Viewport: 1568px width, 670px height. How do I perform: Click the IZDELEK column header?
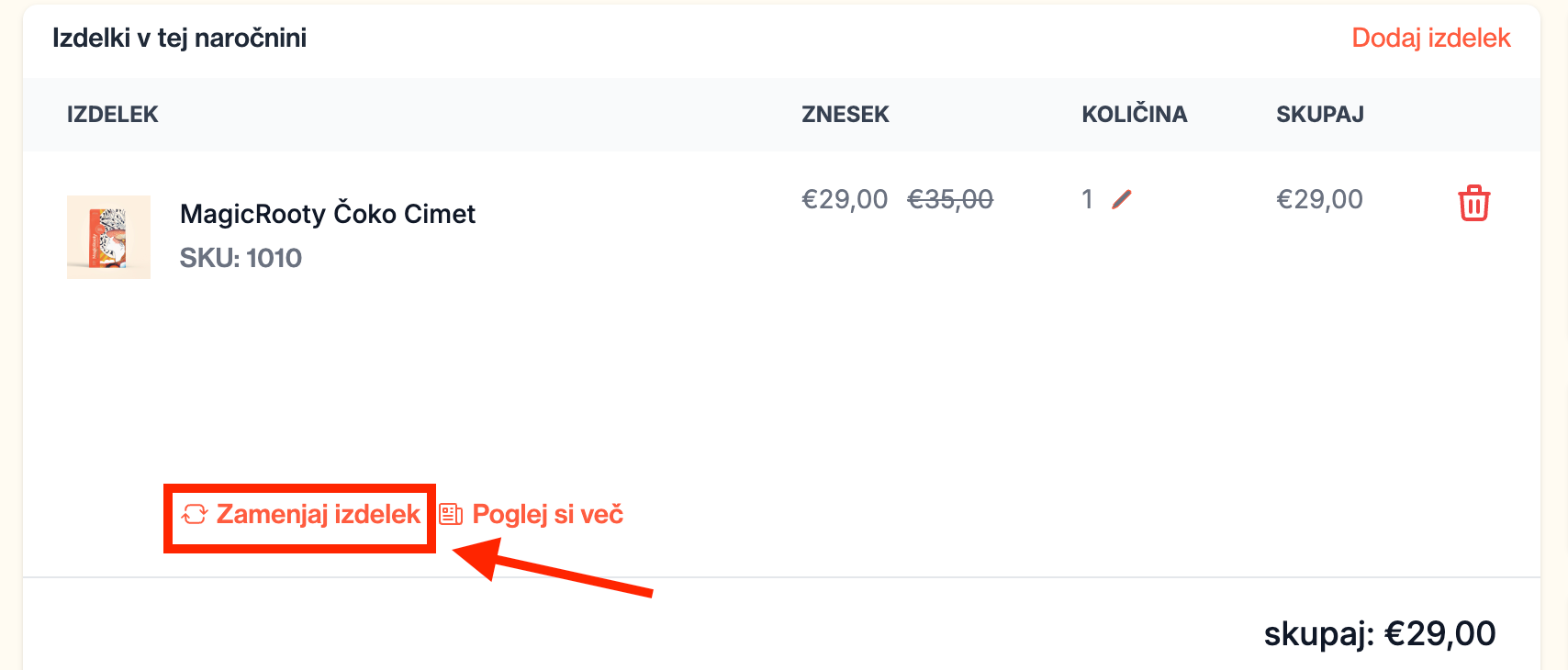[x=112, y=115]
